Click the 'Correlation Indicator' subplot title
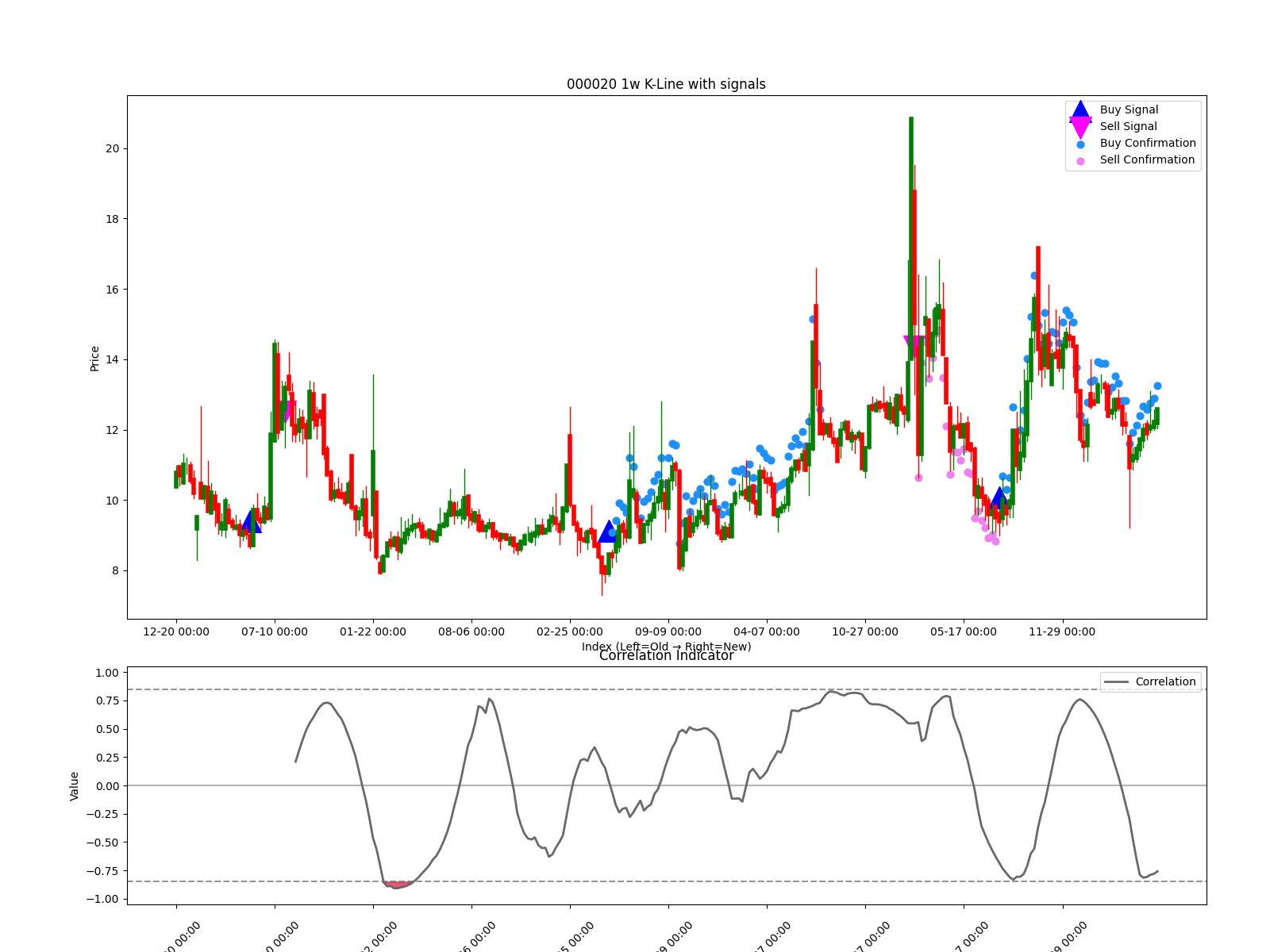Viewport: 1270px width, 952px height. (666, 656)
